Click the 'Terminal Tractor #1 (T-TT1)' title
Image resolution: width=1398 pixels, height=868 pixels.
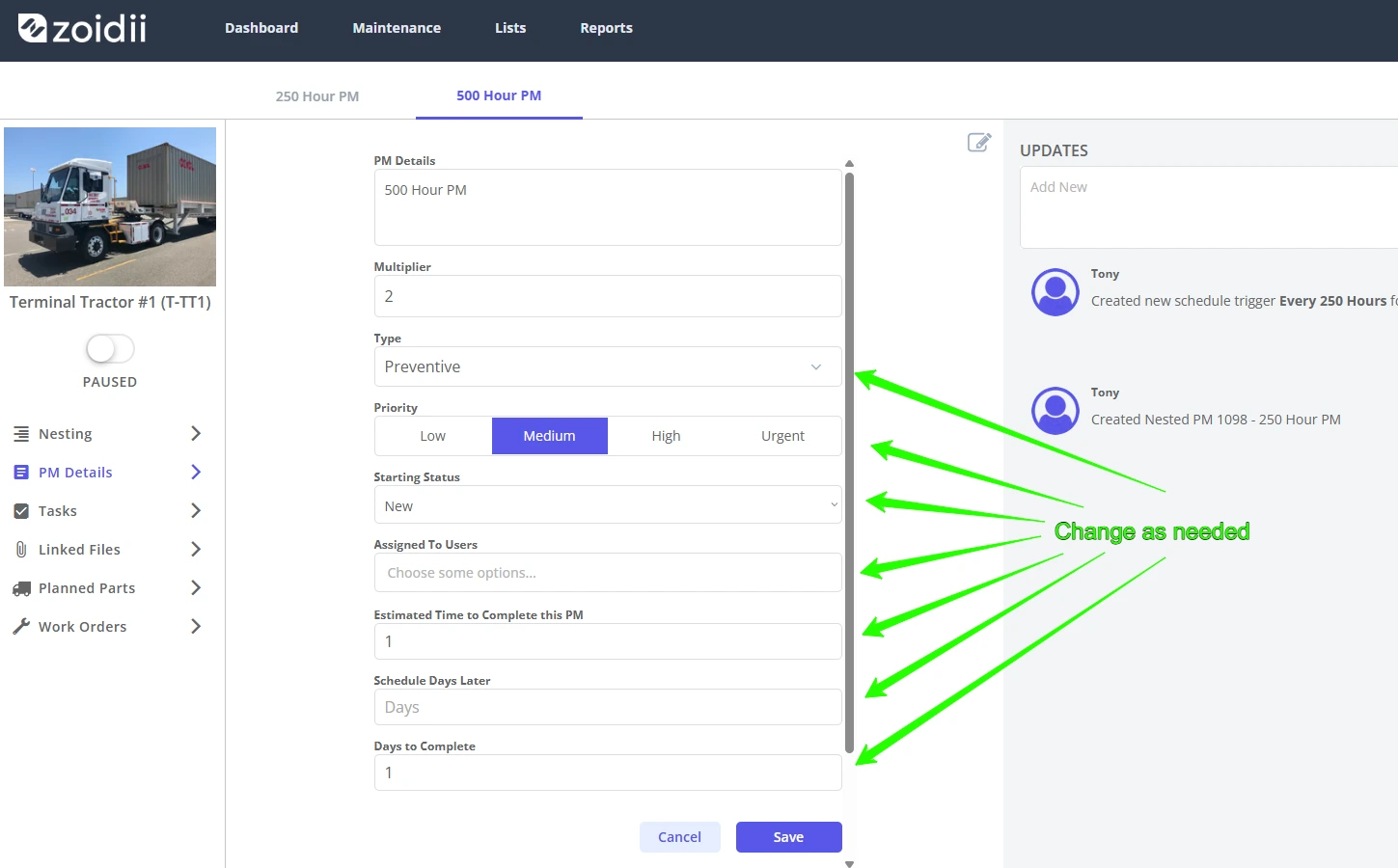(x=110, y=302)
